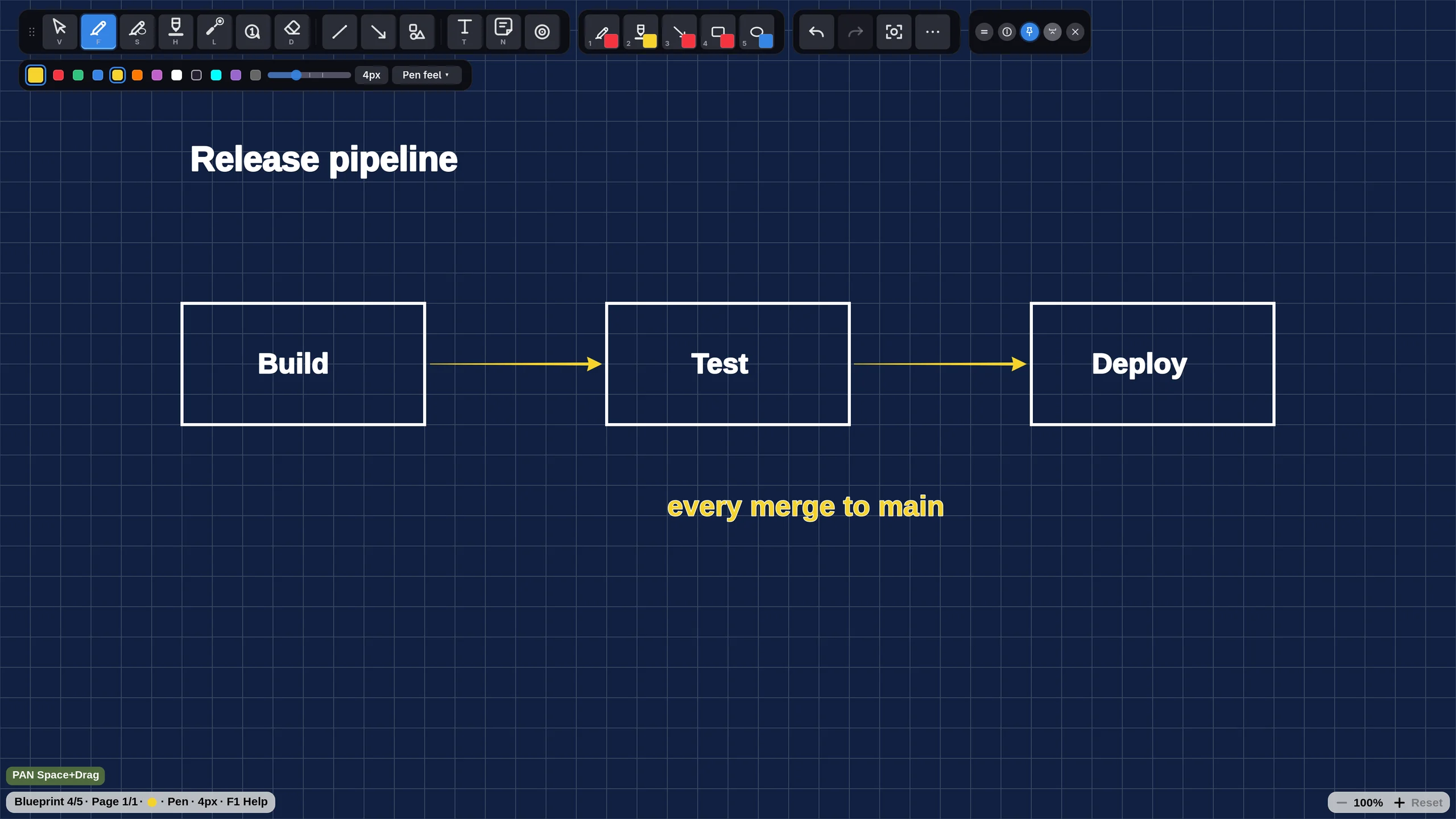This screenshot has height=819, width=1456.
Task: Select the Eraser tool (D)
Action: pos(292,32)
